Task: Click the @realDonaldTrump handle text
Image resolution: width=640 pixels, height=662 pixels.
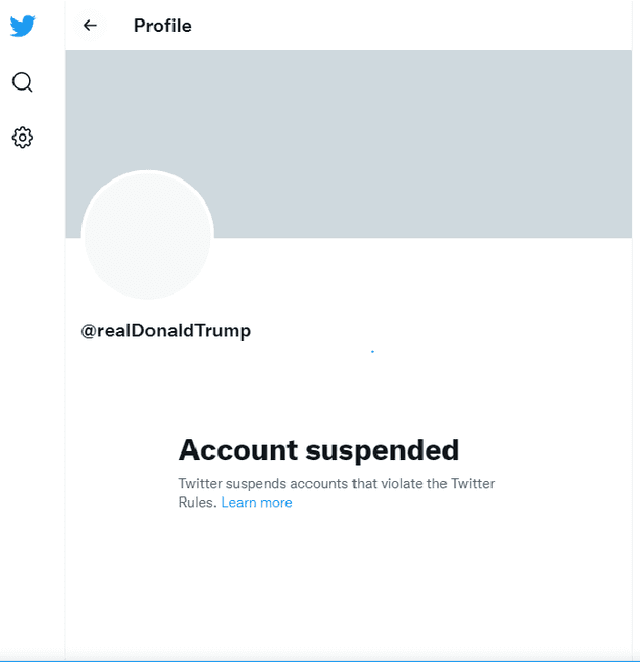Action: 166,331
